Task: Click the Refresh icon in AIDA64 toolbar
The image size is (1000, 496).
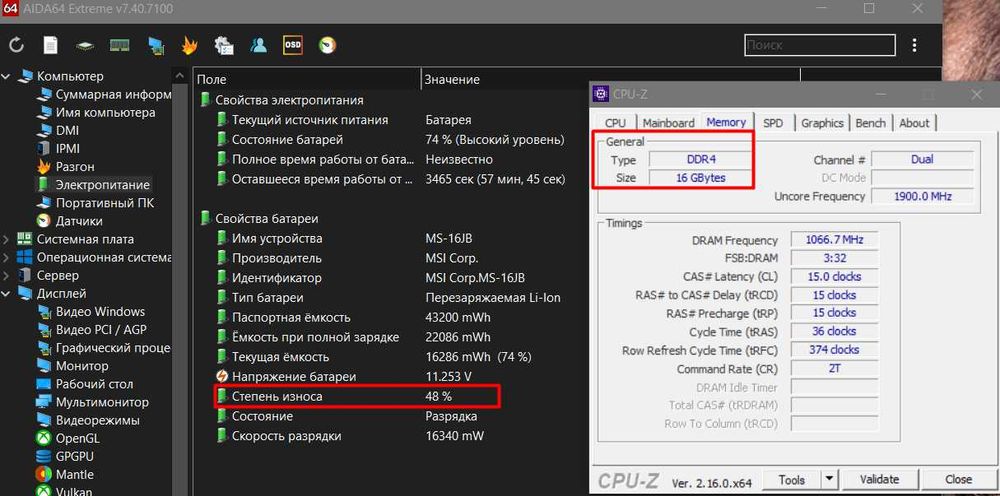Action: point(17,45)
